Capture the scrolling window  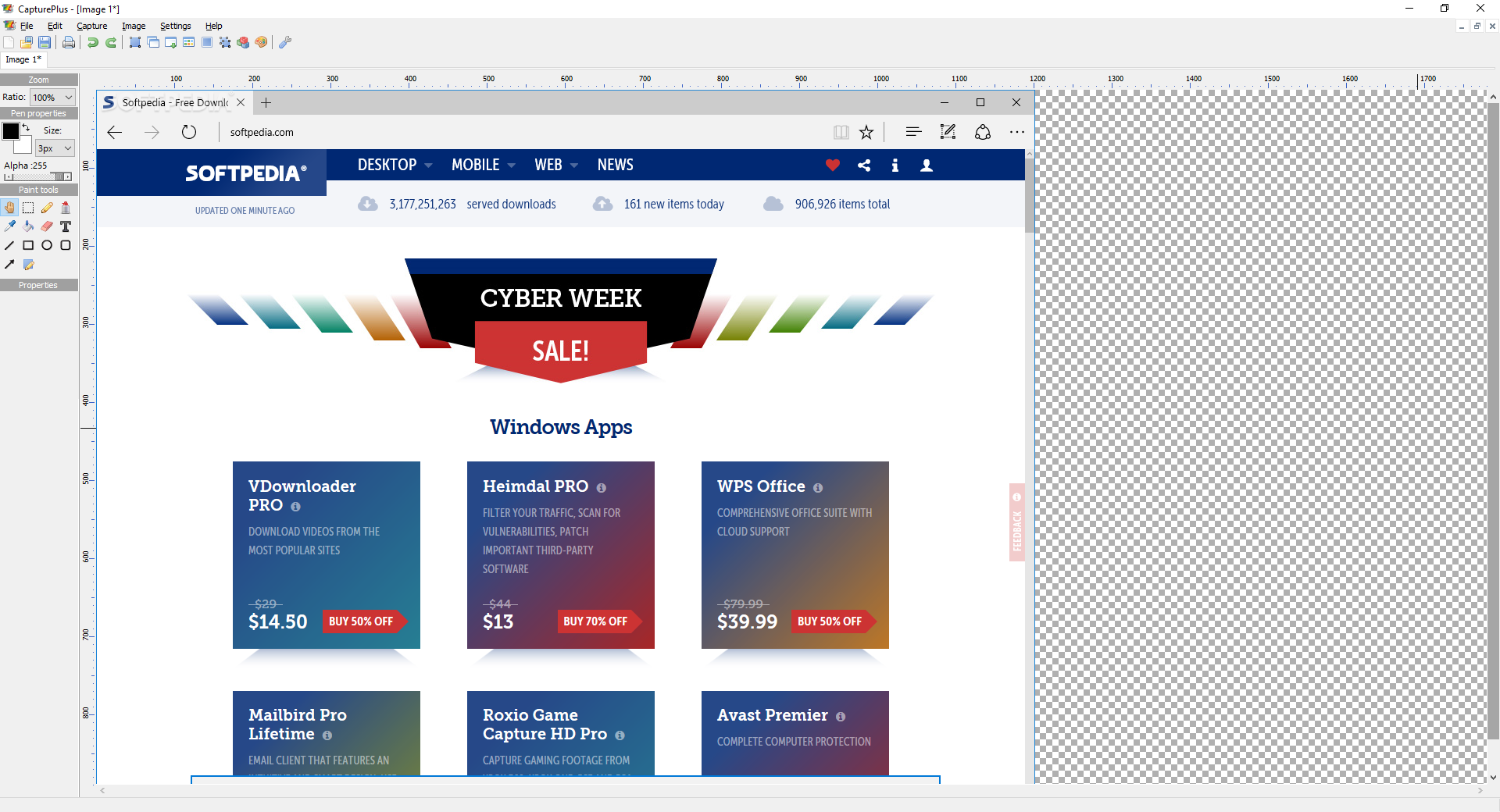tap(171, 42)
